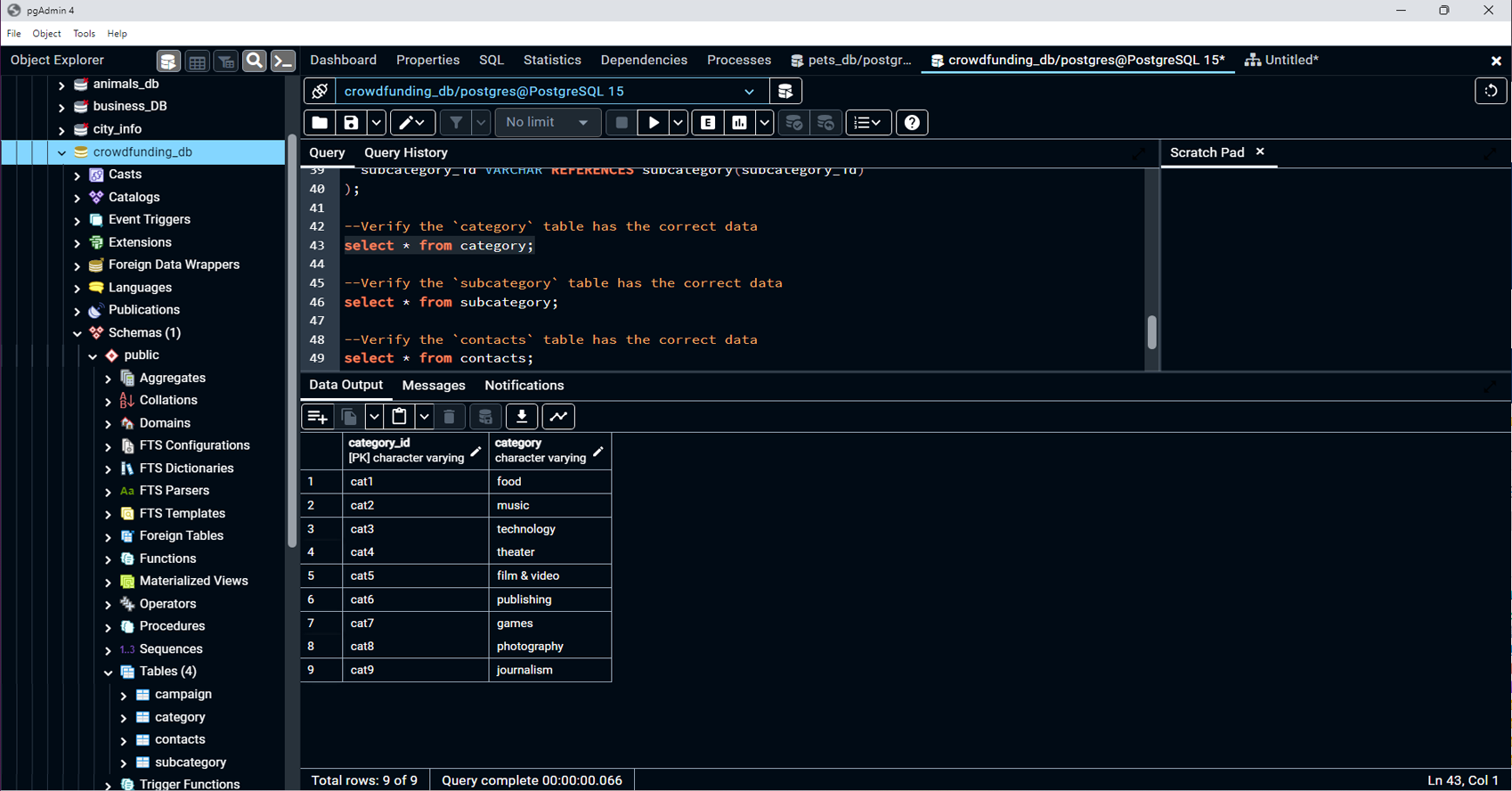1512x791 pixels.
Task: Open the Help question mark icon
Action: (x=912, y=123)
